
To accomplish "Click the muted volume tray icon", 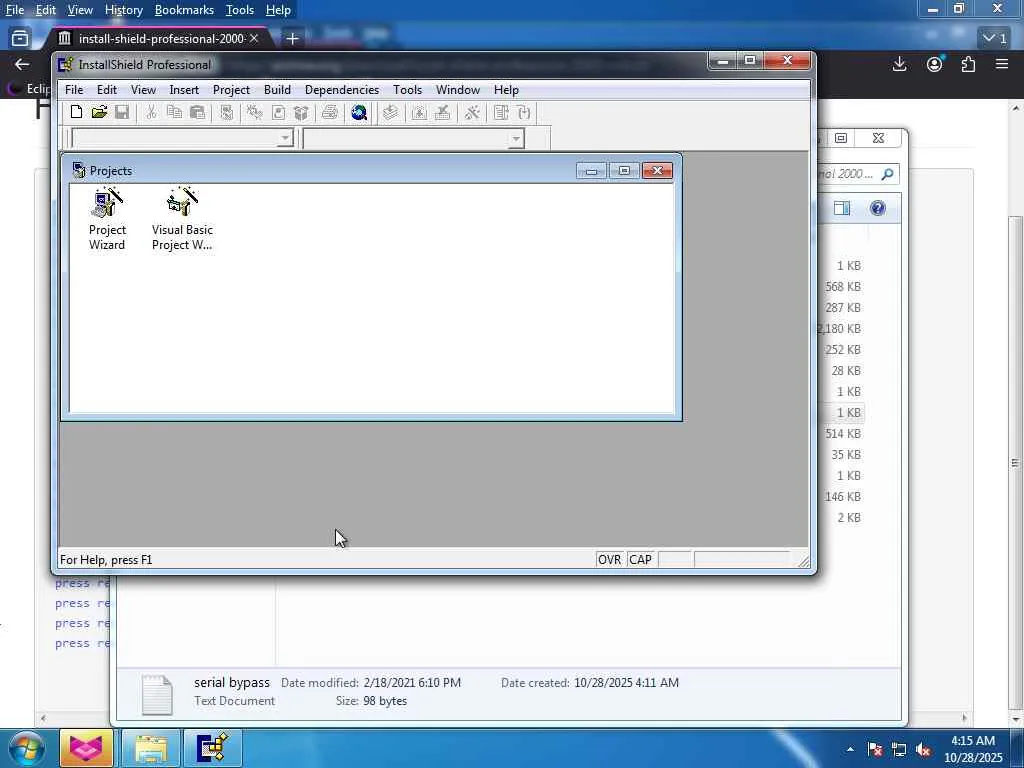I will point(923,749).
